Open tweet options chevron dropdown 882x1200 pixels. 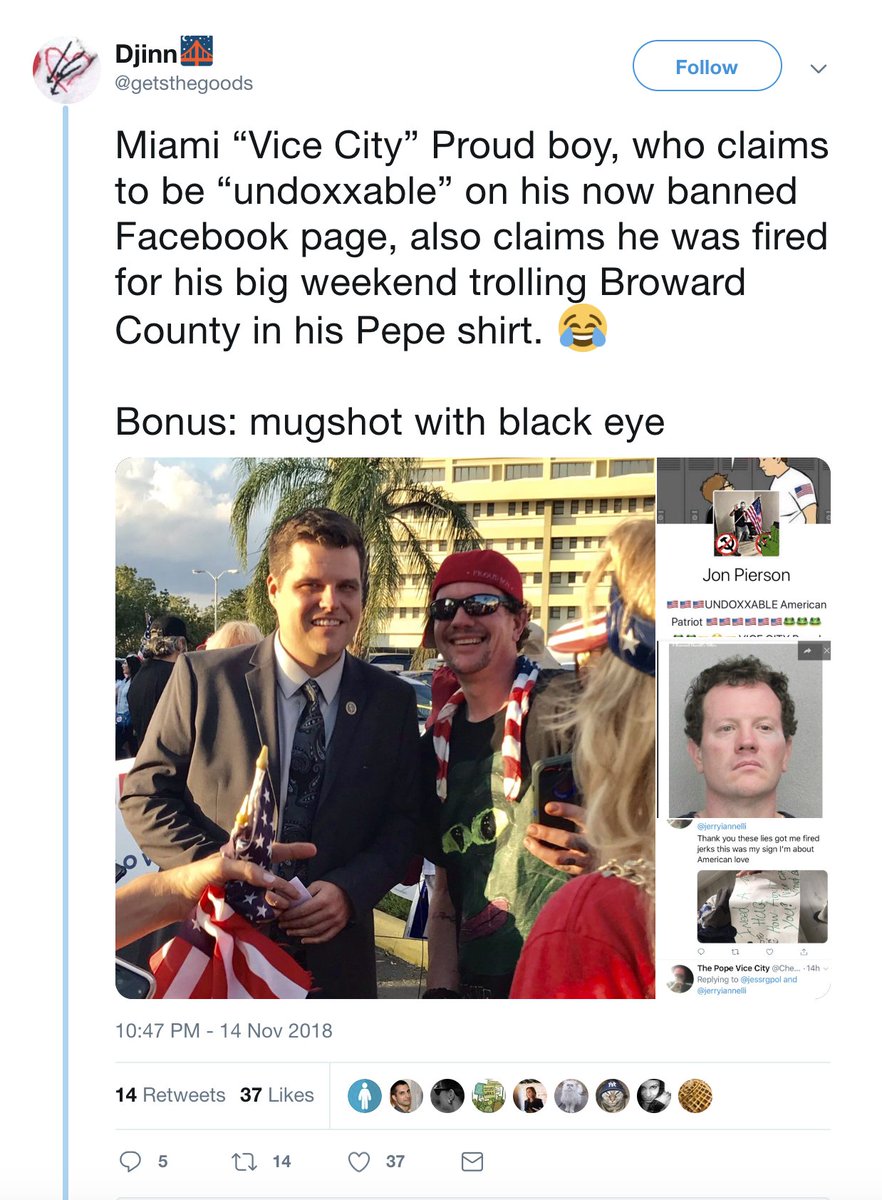[818, 68]
